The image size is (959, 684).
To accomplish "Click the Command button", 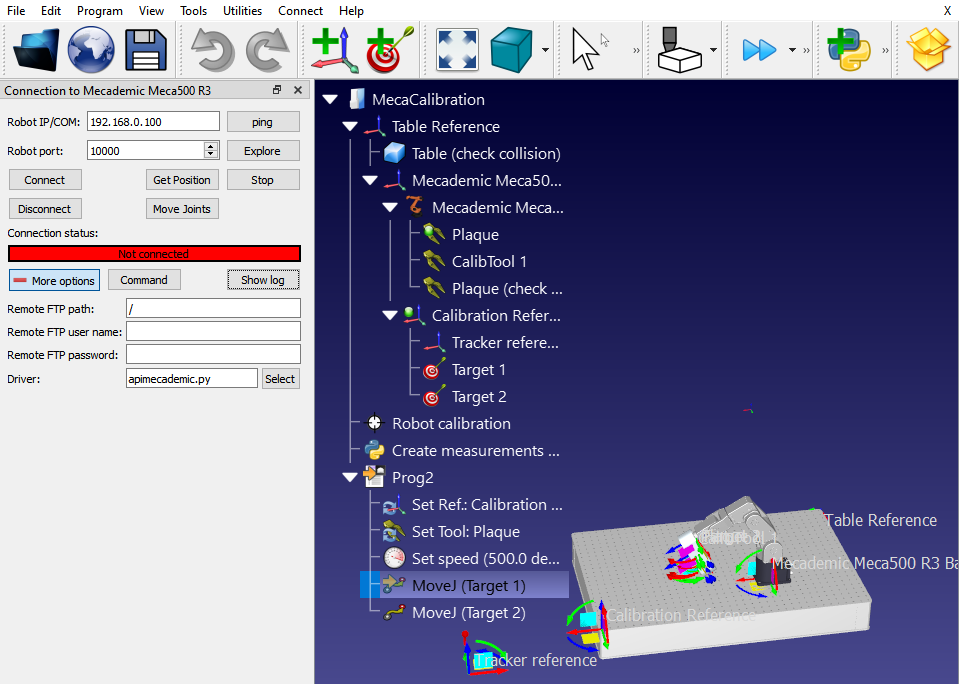I will (x=144, y=280).
